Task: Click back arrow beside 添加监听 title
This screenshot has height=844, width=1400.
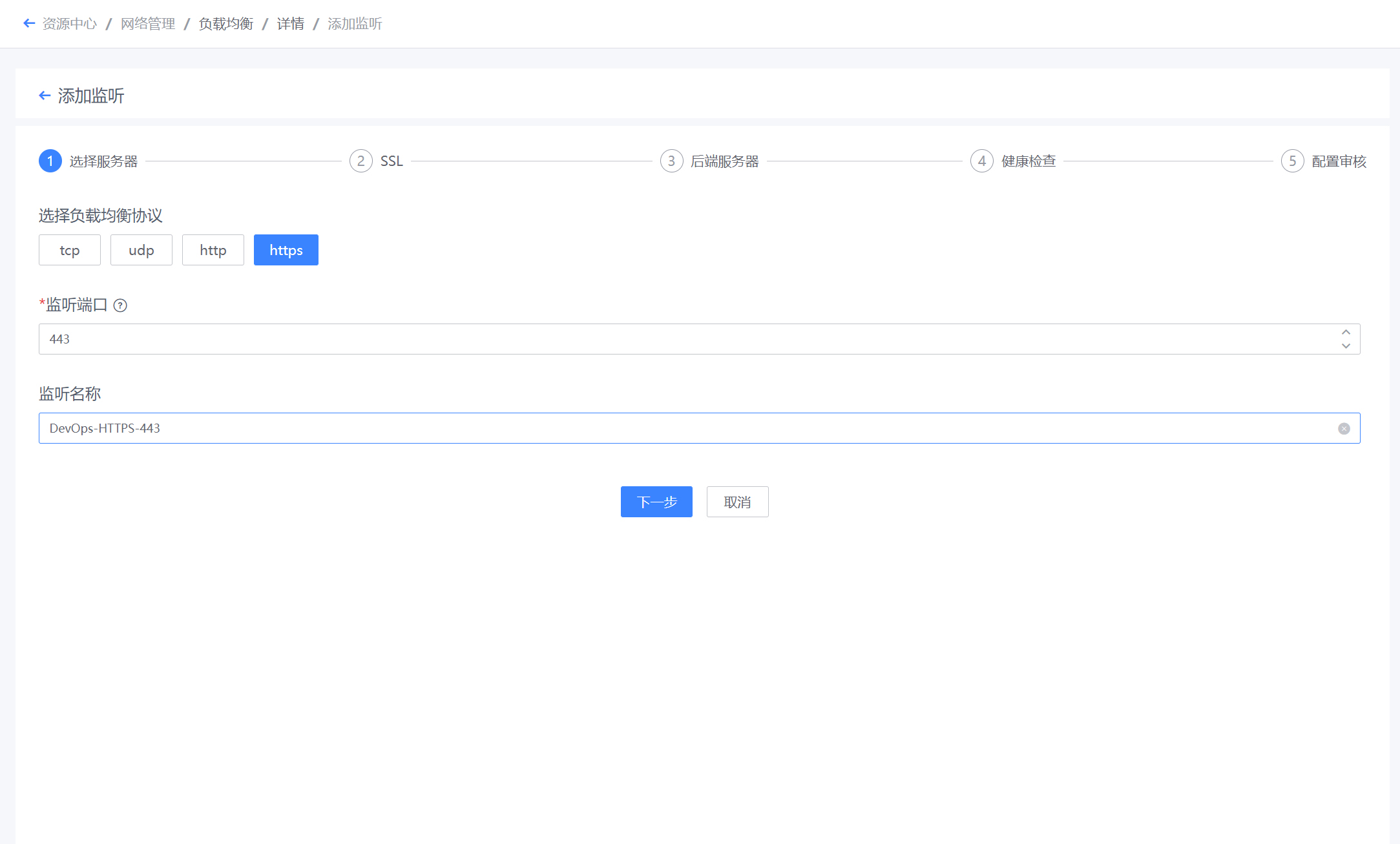Action: [x=45, y=96]
